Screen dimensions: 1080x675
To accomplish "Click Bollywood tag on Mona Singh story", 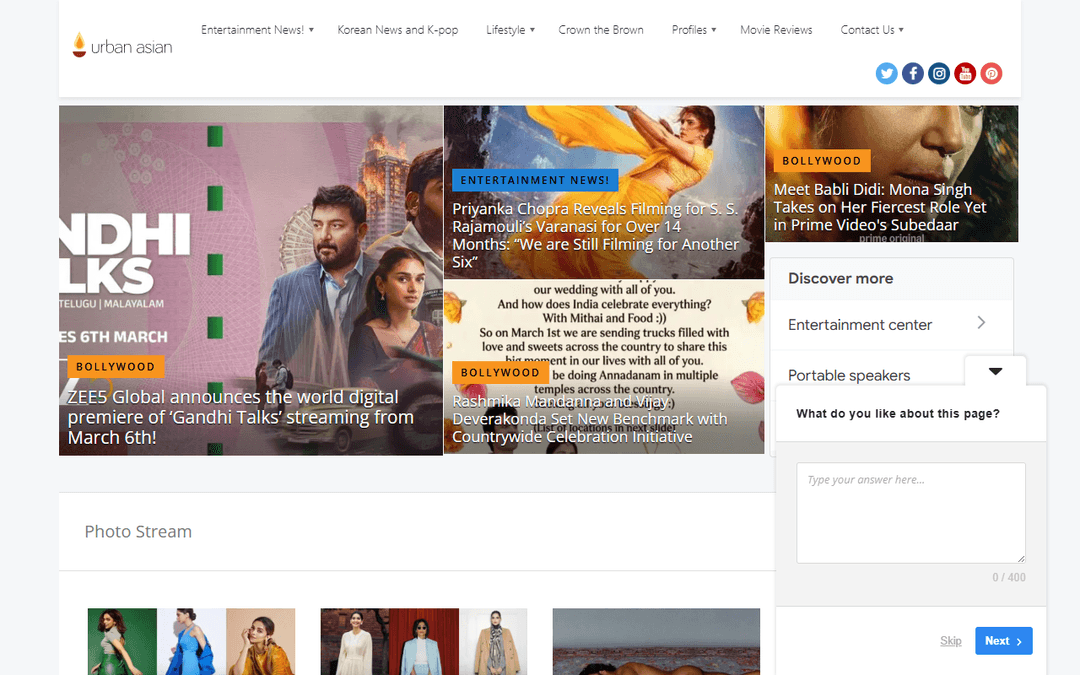I will coord(822,160).
